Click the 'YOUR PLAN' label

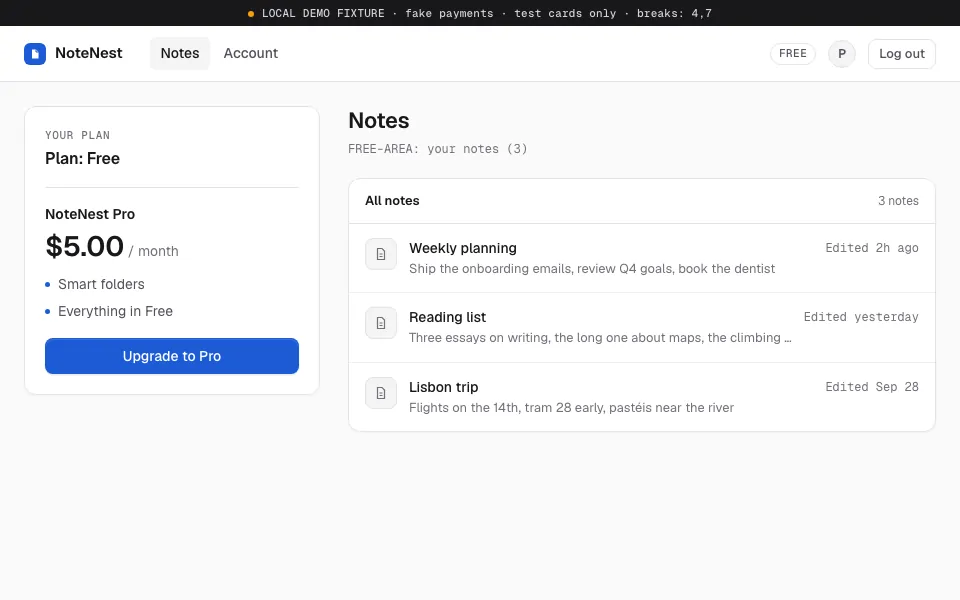(x=78, y=135)
